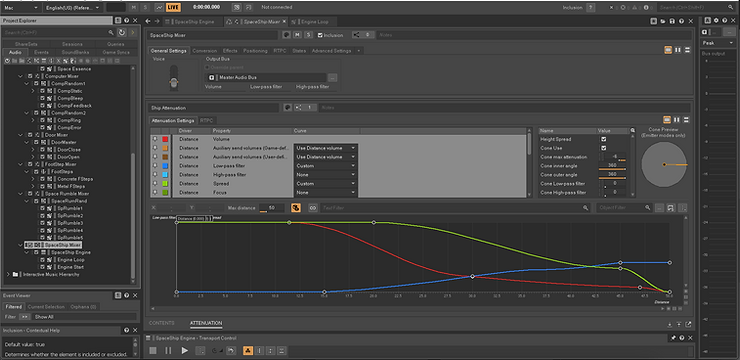The height and width of the screenshot is (360, 740).
Task: Click the profiler graph icon beside LIVE
Action: tap(159, 7)
